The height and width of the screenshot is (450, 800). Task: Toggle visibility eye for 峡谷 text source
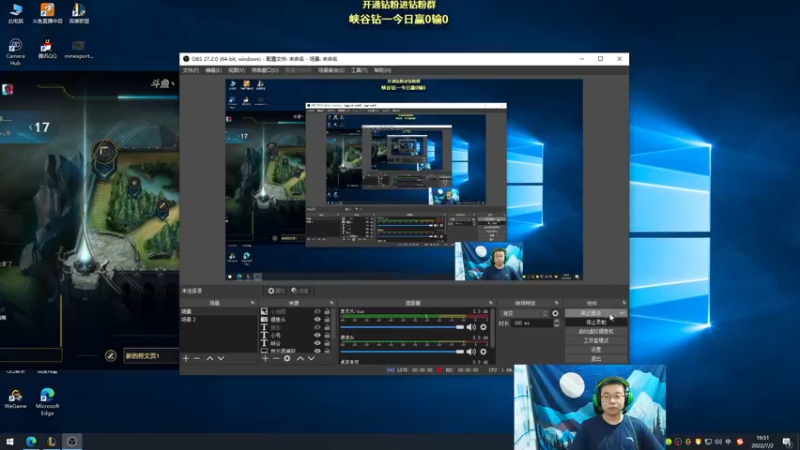point(317,343)
